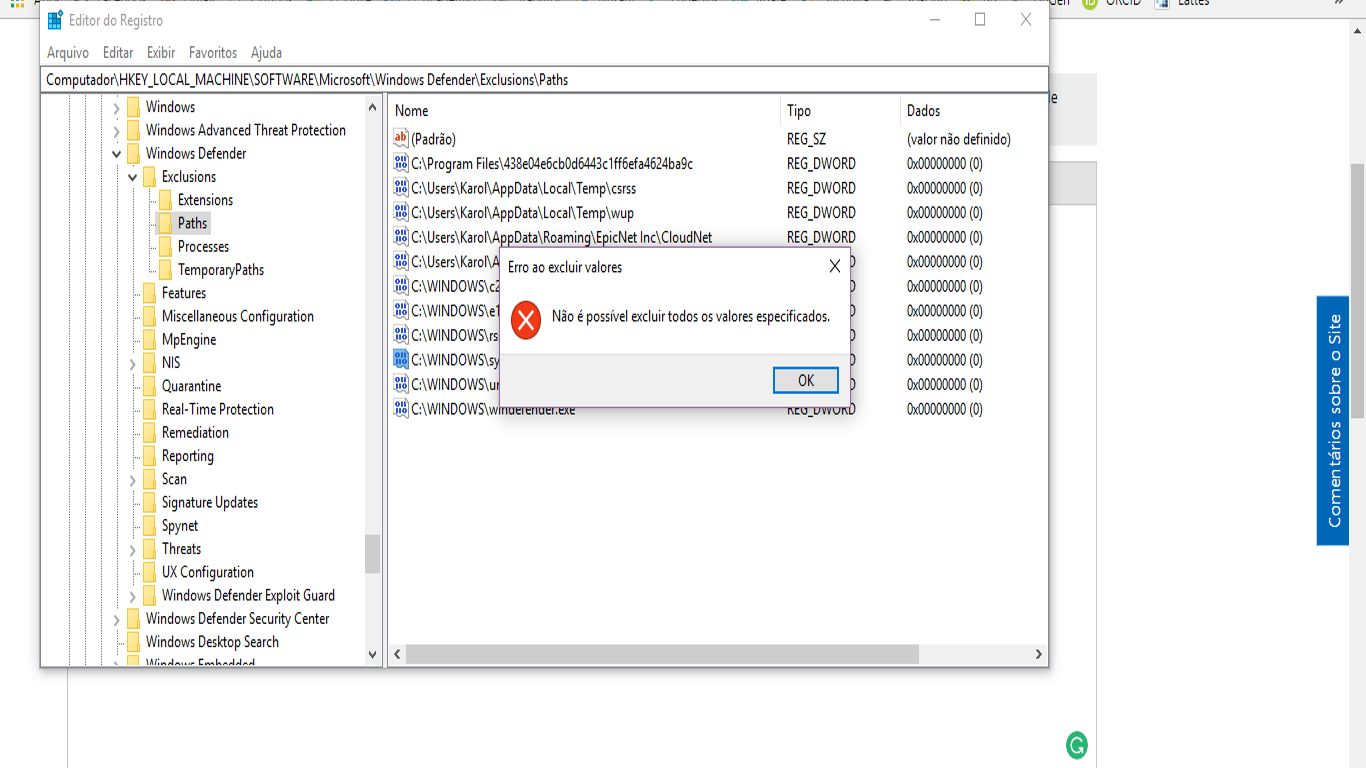This screenshot has width=1366, height=768.
Task: Click tree pane scroll up arrow
Action: click(x=373, y=107)
